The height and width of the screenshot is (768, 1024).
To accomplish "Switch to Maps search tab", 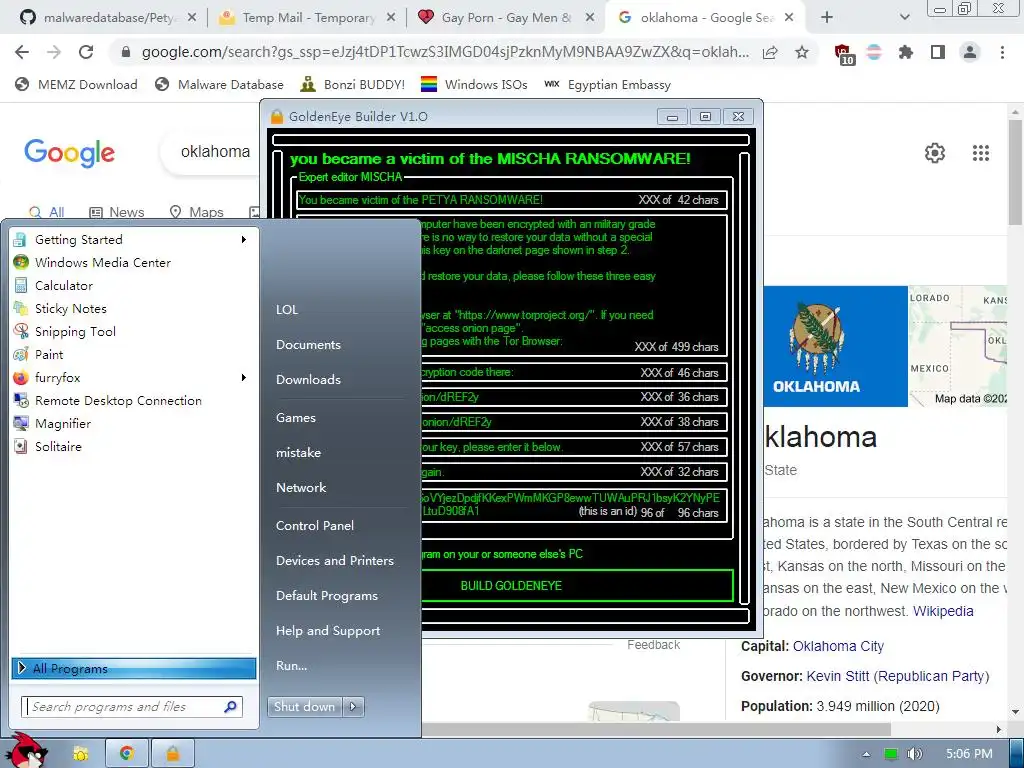I will [197, 212].
